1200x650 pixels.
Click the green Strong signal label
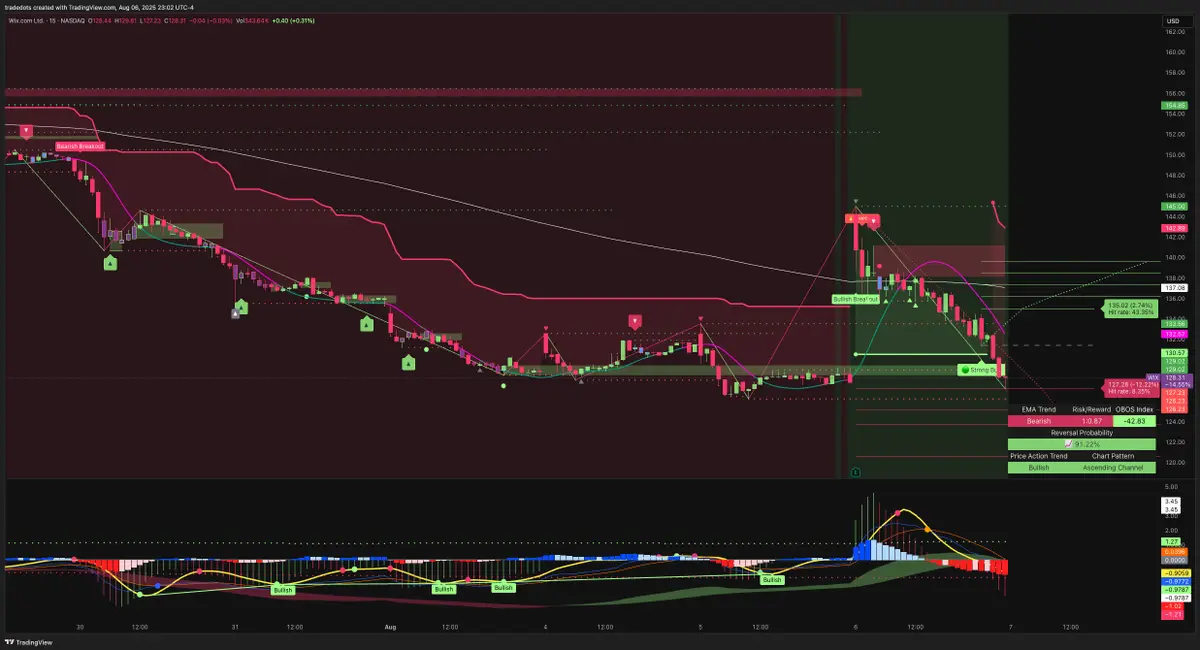click(x=980, y=370)
